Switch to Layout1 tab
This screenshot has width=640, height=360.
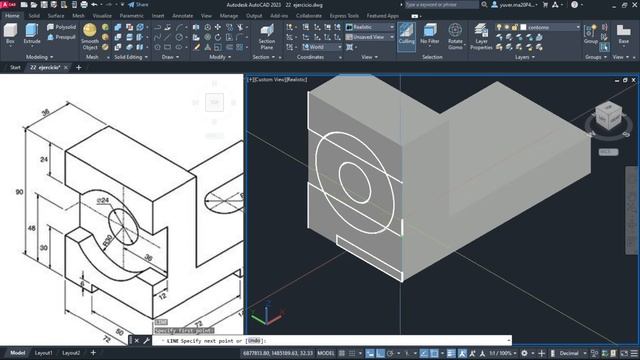[x=43, y=353]
